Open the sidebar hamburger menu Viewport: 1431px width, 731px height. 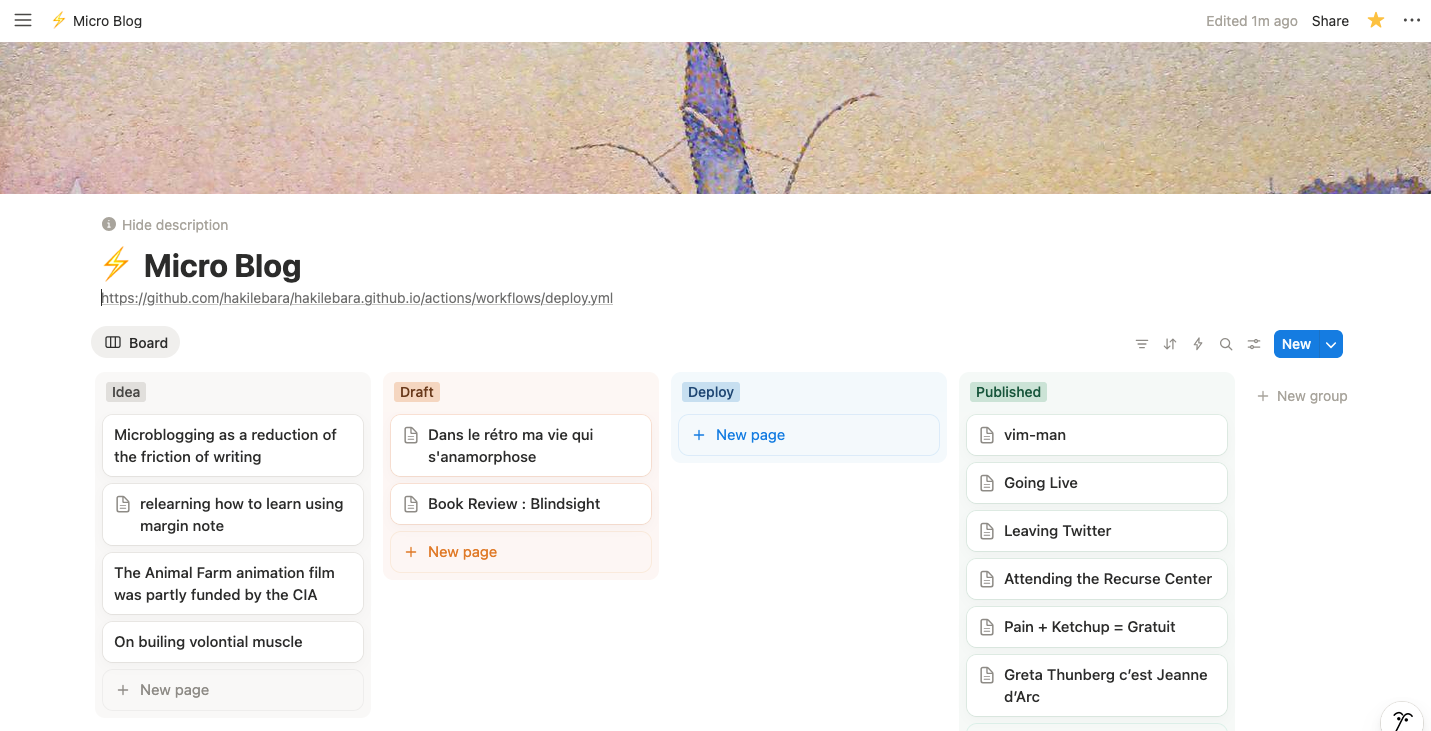click(23, 20)
